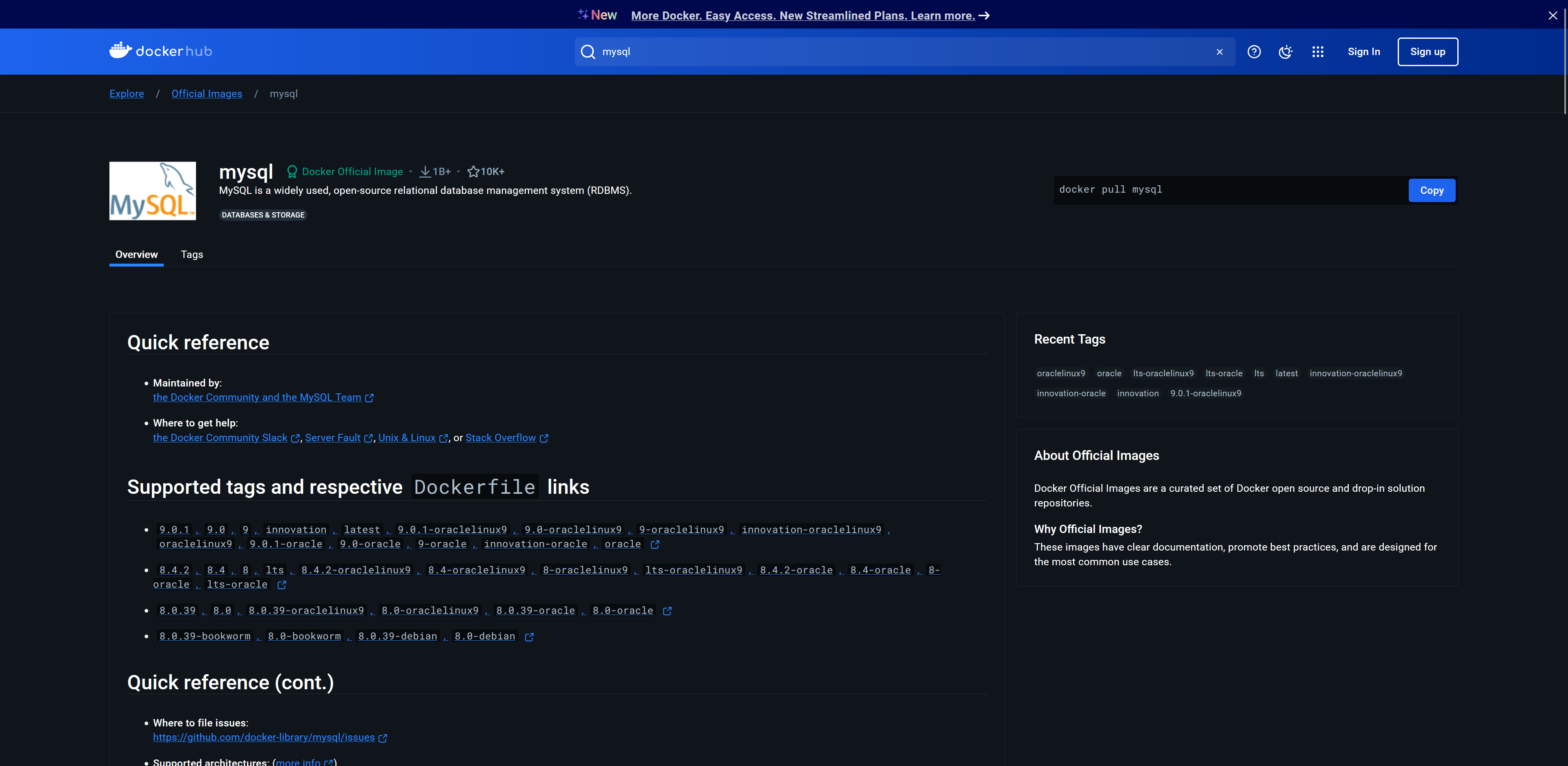Open the More Docker streamlined plans link
Viewport: 1568px width, 766px height.
coord(810,16)
